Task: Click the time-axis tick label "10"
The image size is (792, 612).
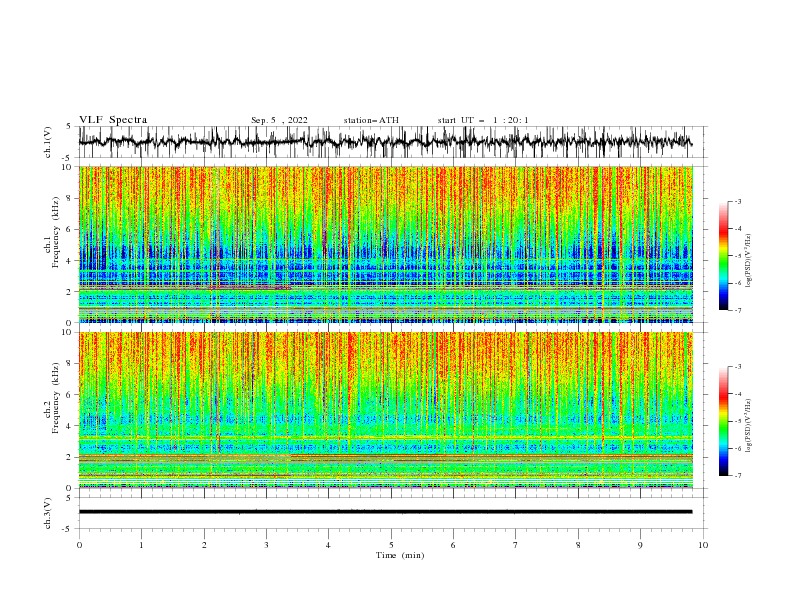Action: click(x=703, y=545)
